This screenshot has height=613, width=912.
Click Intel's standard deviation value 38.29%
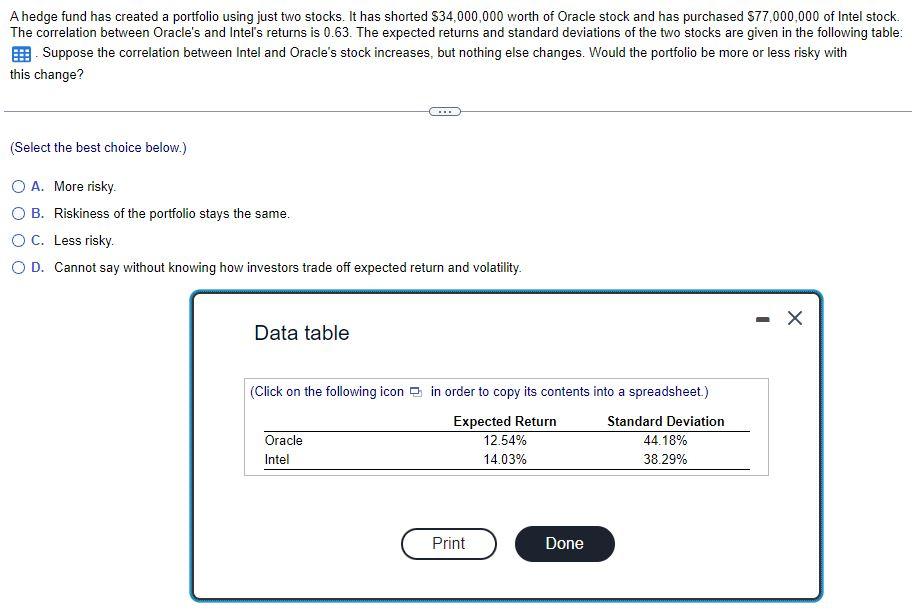click(666, 459)
